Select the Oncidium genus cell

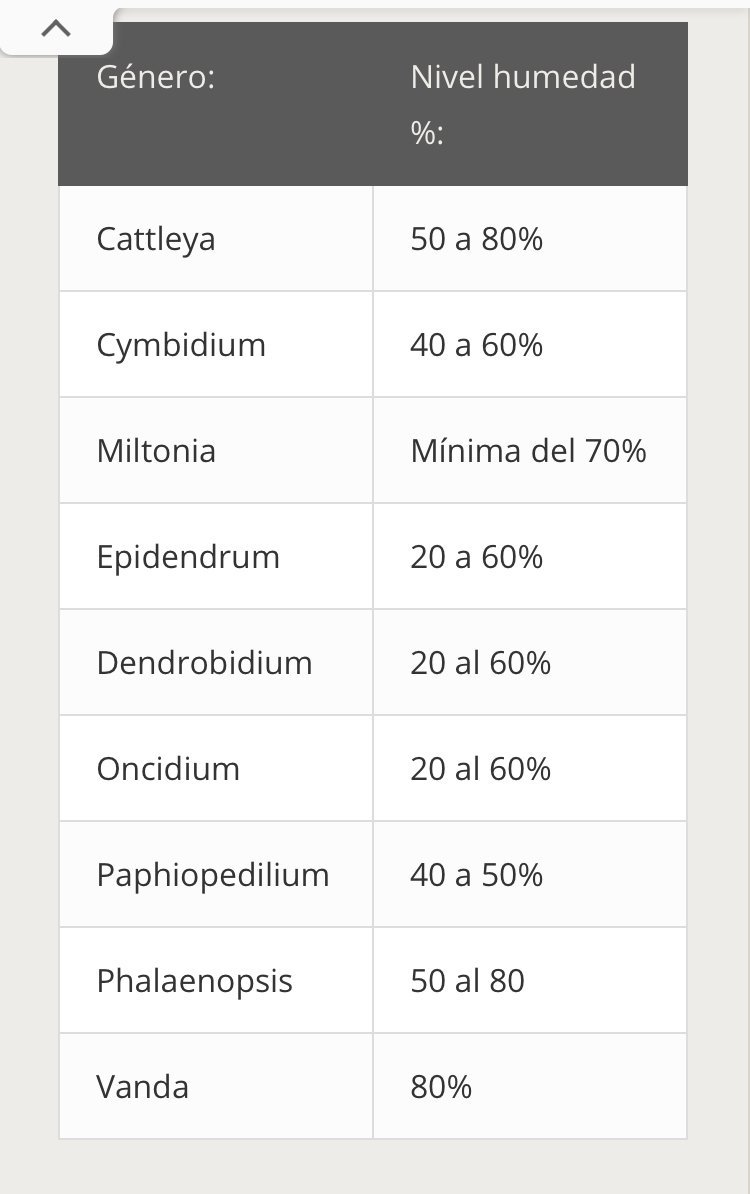pyautogui.click(x=215, y=768)
